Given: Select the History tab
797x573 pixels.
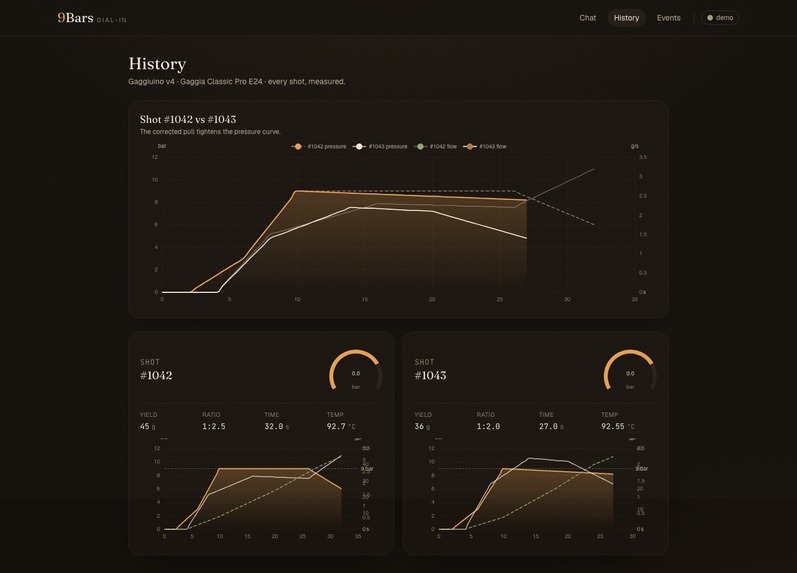Looking at the screenshot, I should (x=626, y=18).
